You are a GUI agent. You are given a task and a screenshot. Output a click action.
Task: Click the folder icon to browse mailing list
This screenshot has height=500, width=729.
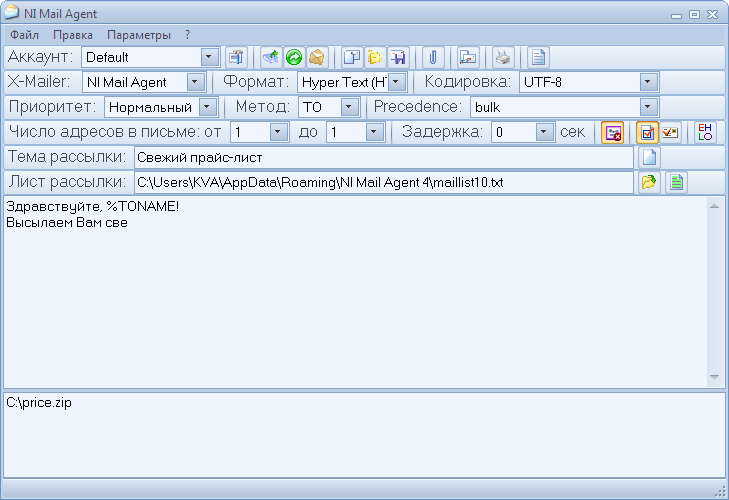tap(649, 182)
